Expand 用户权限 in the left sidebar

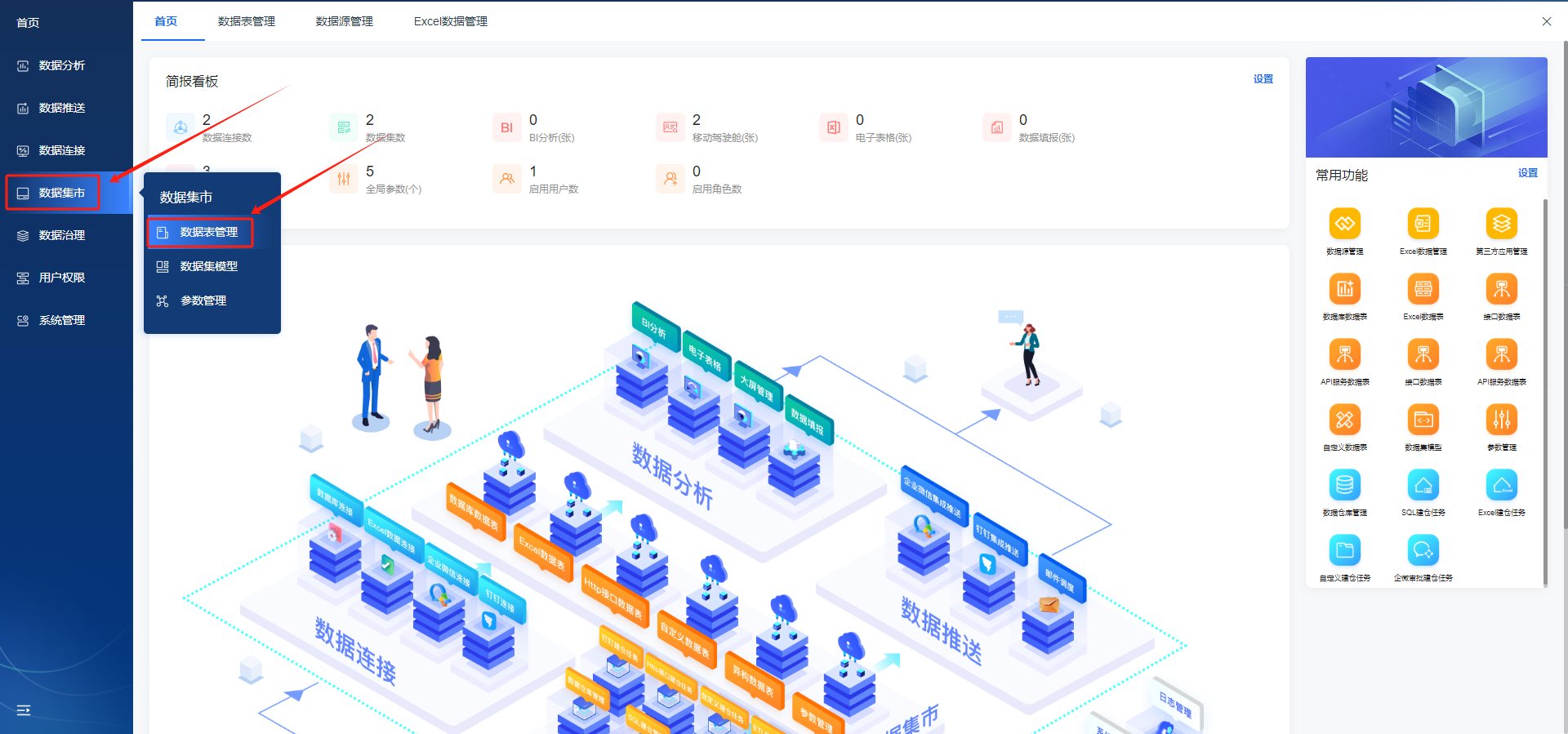pos(66,278)
